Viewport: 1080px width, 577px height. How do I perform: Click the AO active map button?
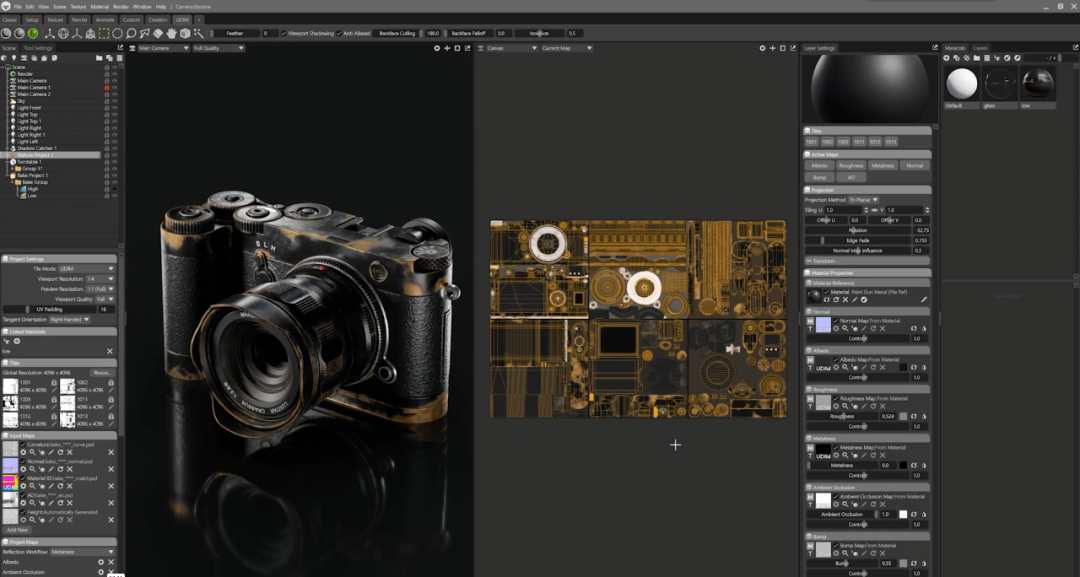point(851,177)
